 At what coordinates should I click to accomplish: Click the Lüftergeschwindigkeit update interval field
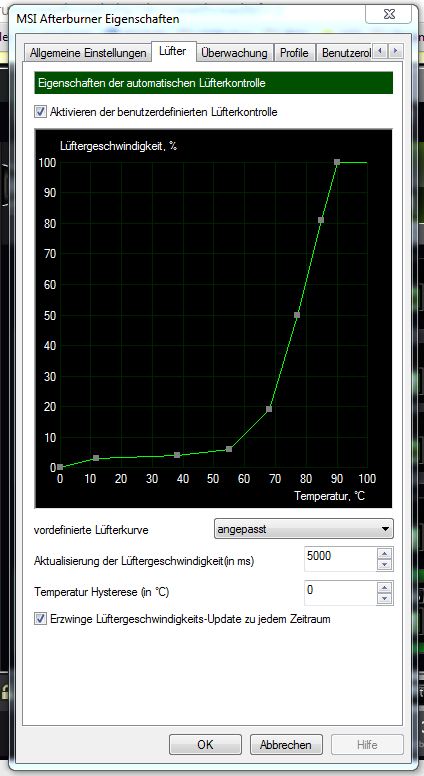click(x=340, y=558)
